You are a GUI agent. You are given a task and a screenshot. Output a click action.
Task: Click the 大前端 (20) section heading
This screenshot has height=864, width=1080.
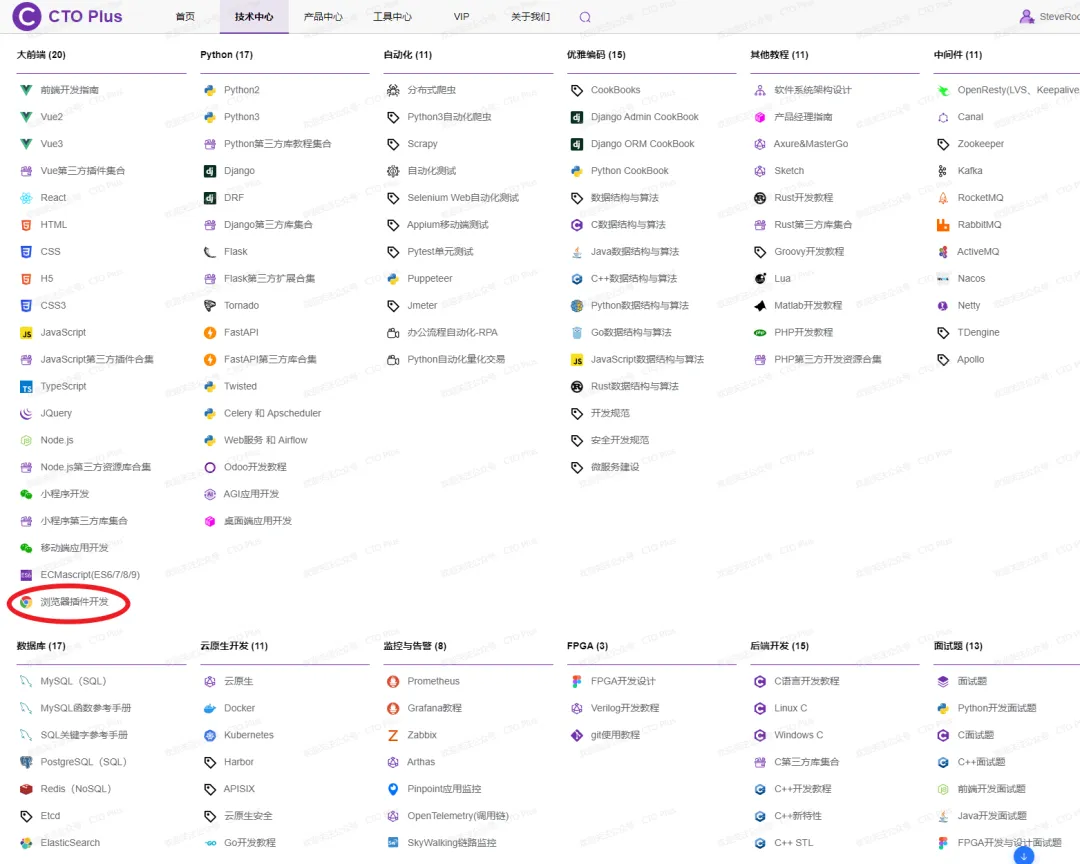[41, 55]
